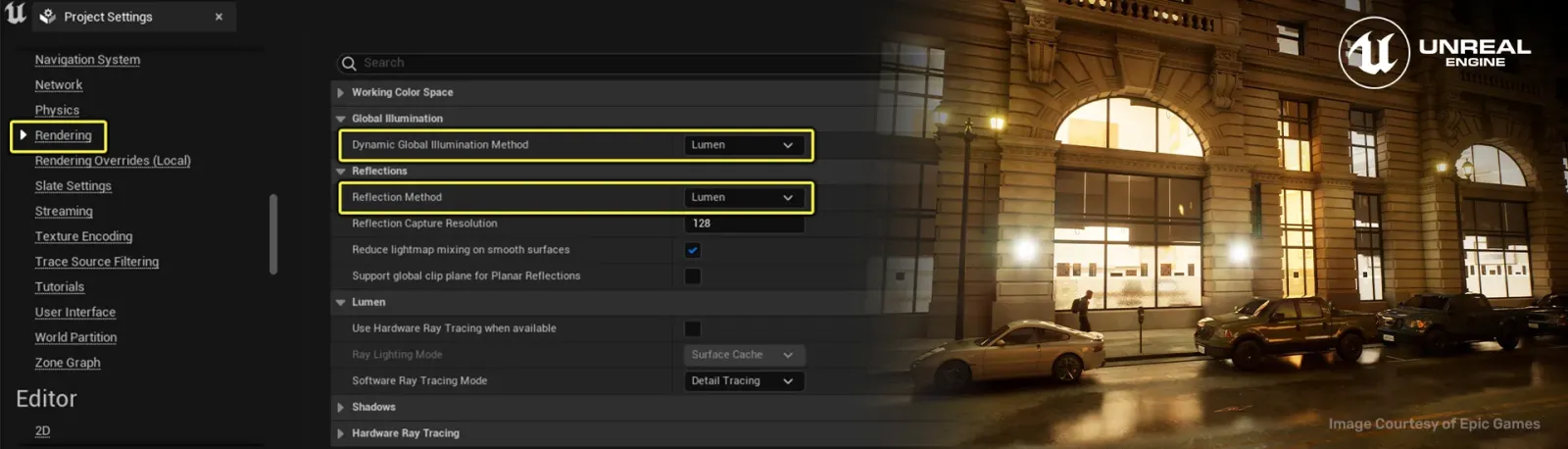
Task: Click the category list vertical scrollbar
Action: pos(273,234)
